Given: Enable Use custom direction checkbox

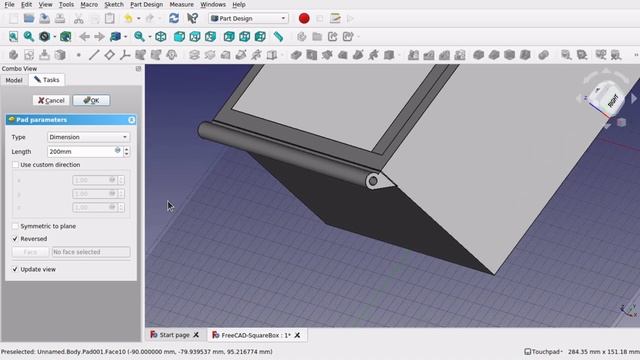Looking at the screenshot, I should click(x=16, y=165).
